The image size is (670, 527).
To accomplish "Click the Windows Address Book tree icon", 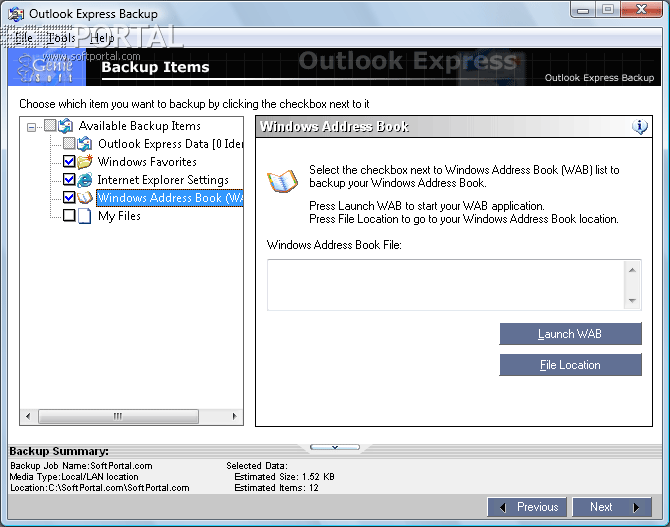I will pos(85,197).
